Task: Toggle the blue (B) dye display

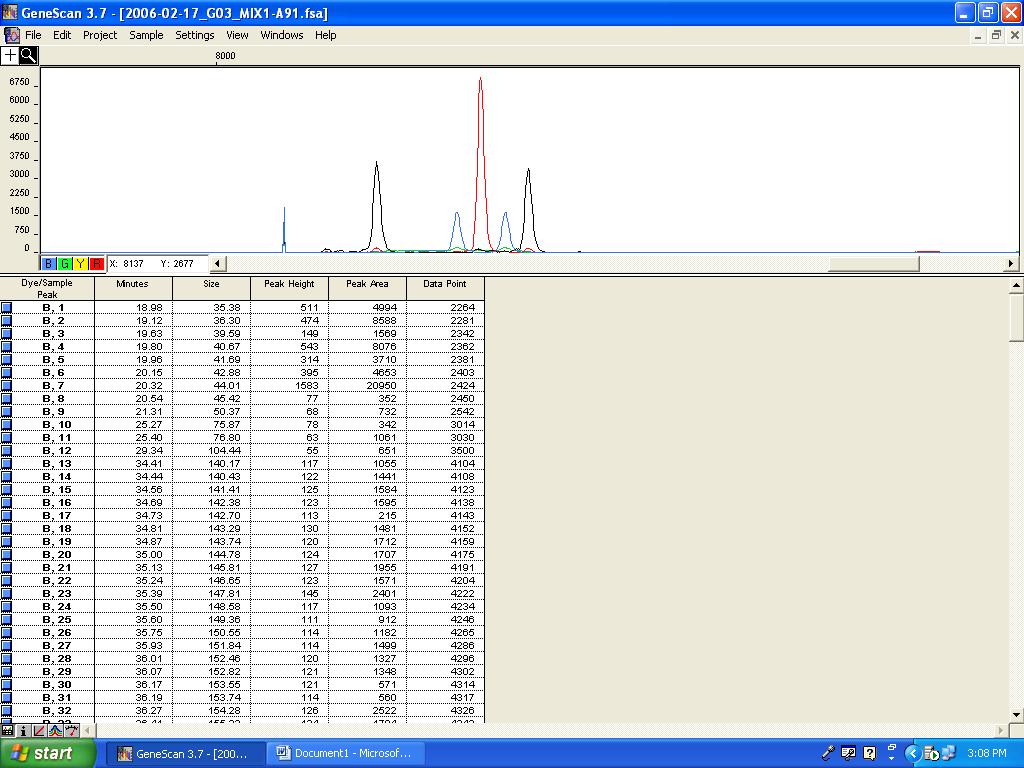Action: tap(48, 264)
